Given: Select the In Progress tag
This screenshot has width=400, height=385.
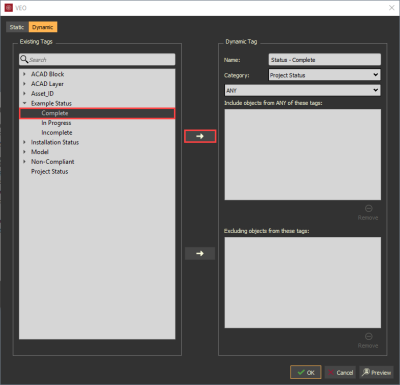Looking at the screenshot, I should click(x=56, y=123).
